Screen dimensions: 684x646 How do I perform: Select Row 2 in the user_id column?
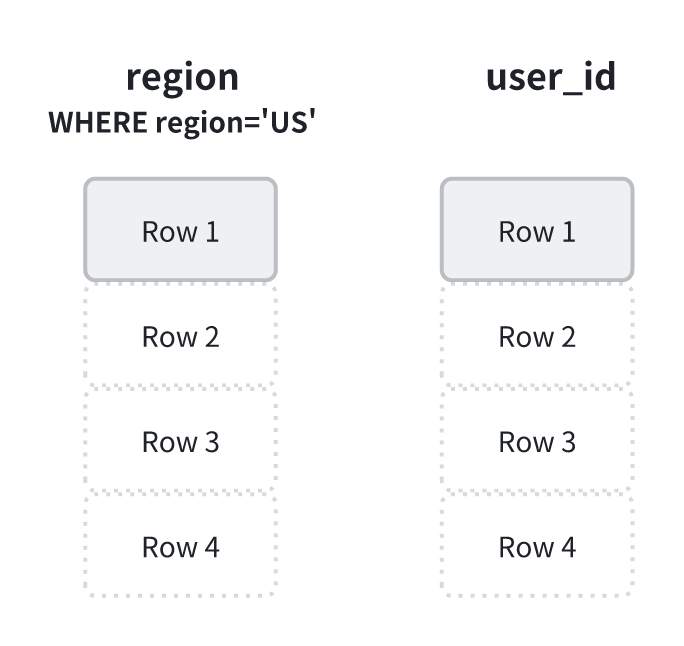(537, 337)
